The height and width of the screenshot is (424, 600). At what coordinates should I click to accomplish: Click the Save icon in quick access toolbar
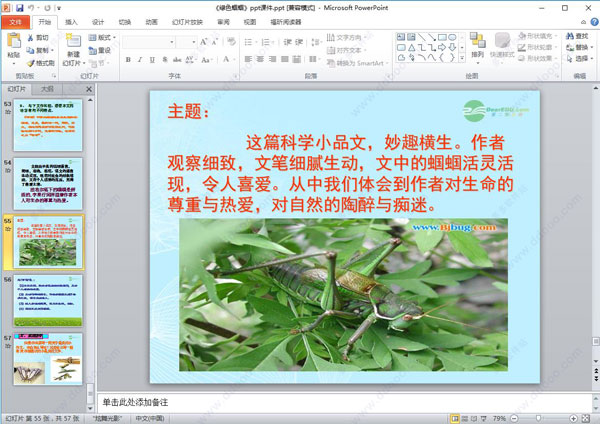pyautogui.click(x=20, y=8)
